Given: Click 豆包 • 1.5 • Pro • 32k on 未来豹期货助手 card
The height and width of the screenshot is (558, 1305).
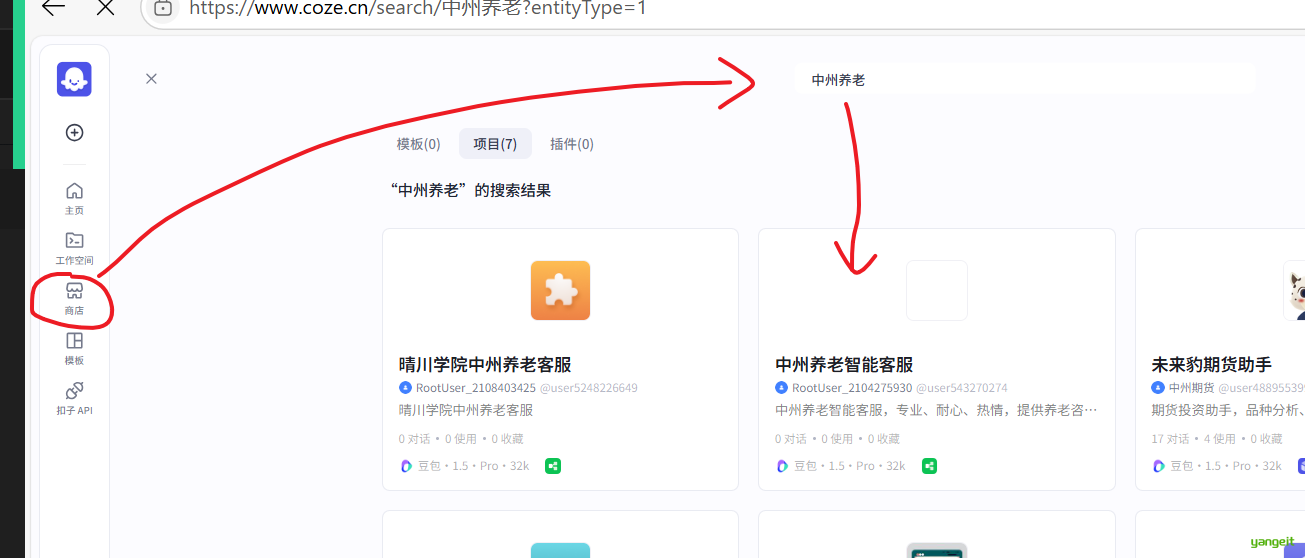Looking at the screenshot, I should [x=1225, y=466].
